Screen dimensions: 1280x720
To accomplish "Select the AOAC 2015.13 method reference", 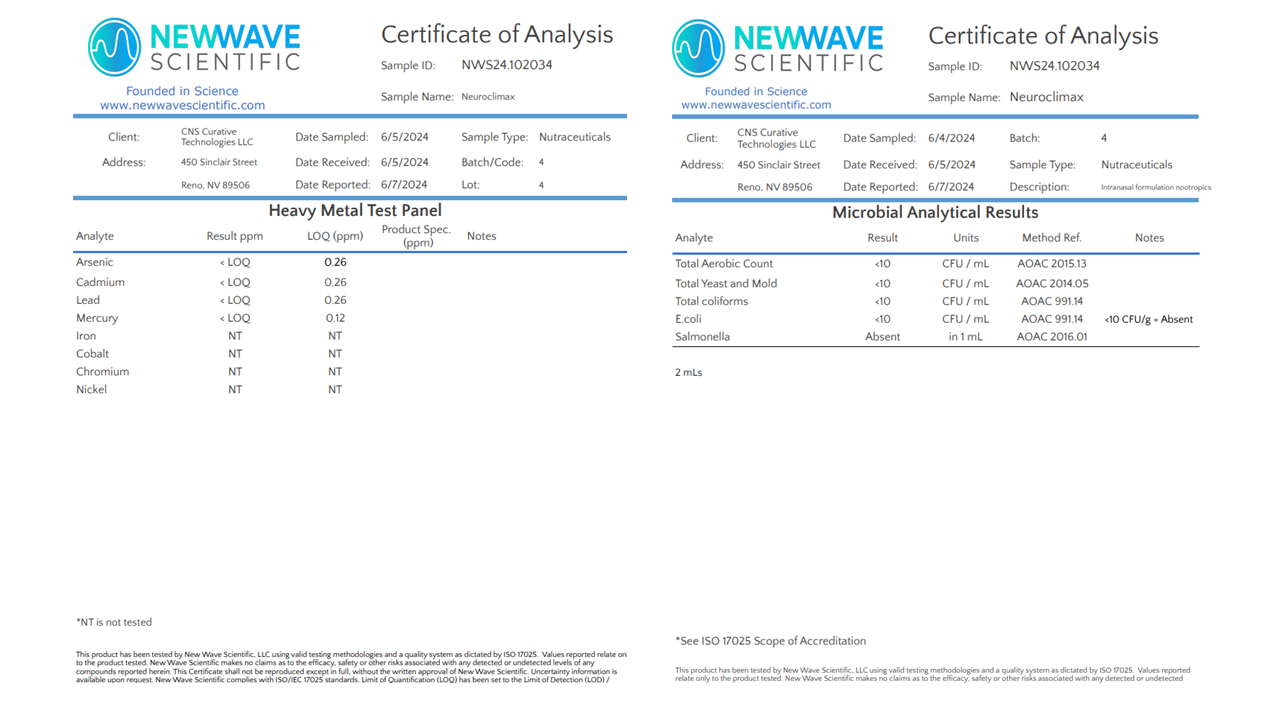I will click(x=1051, y=264).
